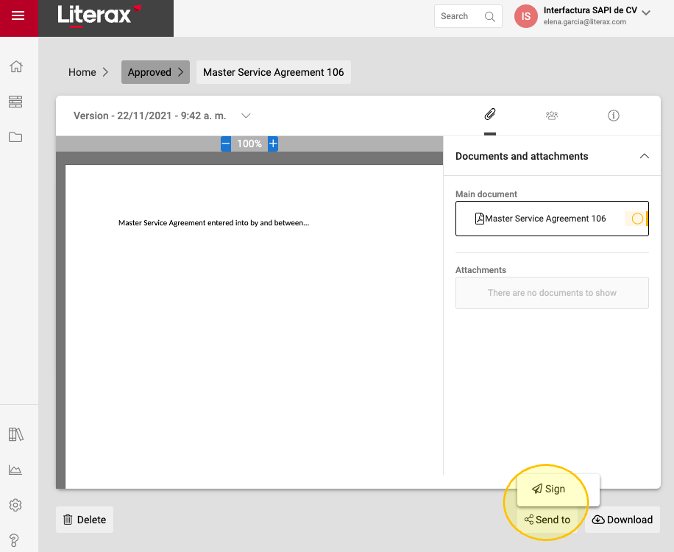Click the Send to button
The height and width of the screenshot is (552, 674).
[x=547, y=519]
